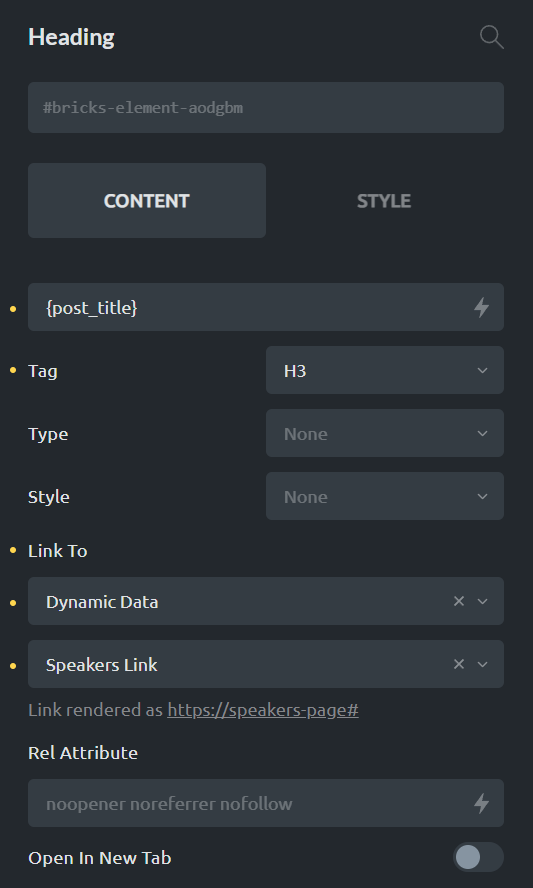533x888 pixels.
Task: Toggle Open In New Tab switch
Action: coord(478,857)
